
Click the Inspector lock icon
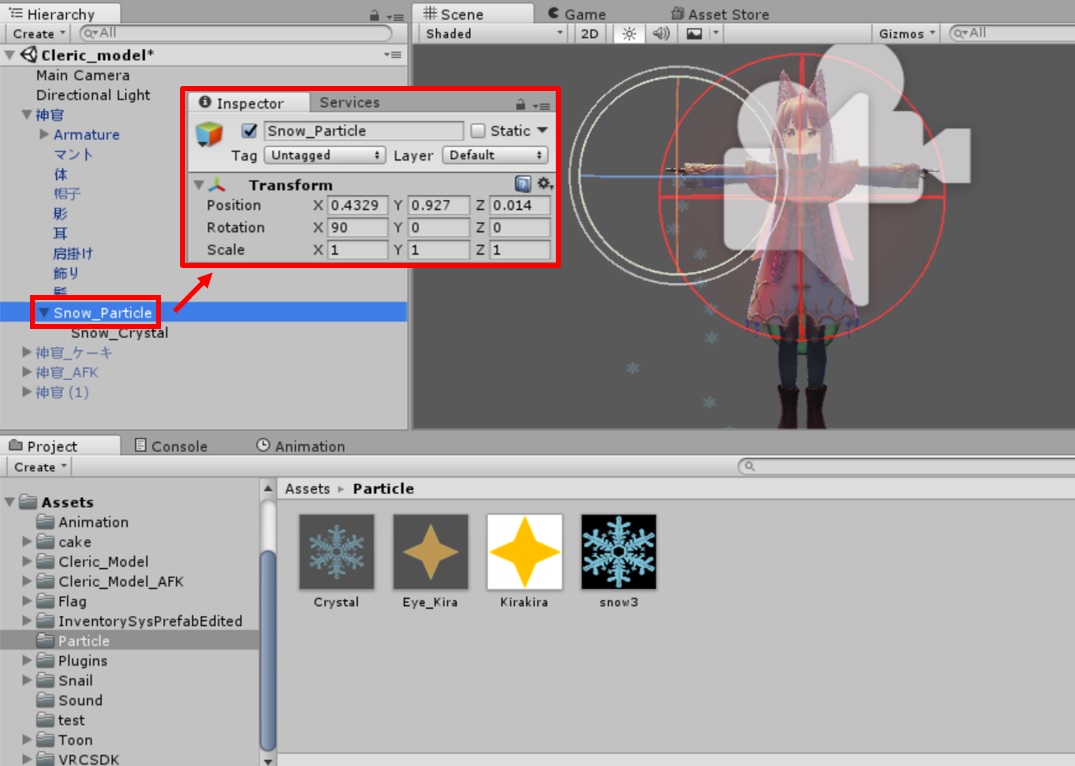pyautogui.click(x=520, y=104)
